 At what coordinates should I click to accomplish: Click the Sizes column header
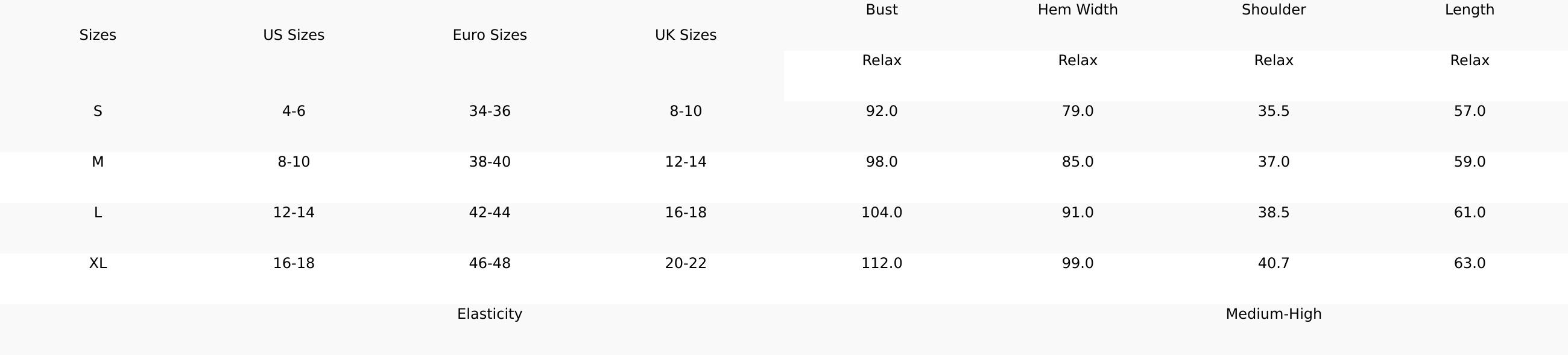[x=97, y=35]
